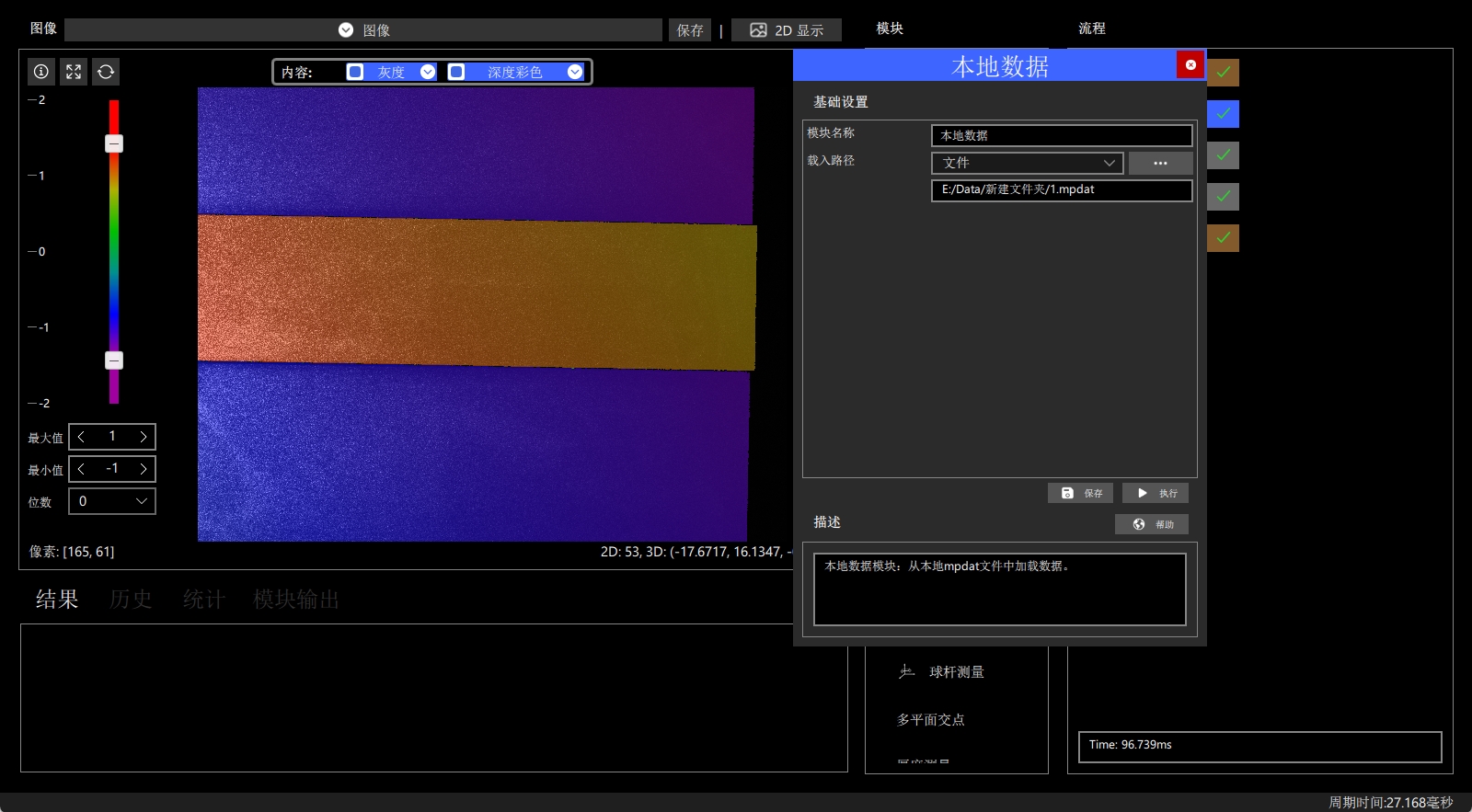Click the 模块名称 input field

1062,135
